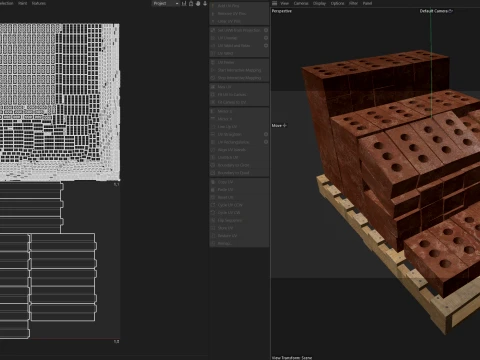Click Fit Canvas to UV icon

(213, 102)
